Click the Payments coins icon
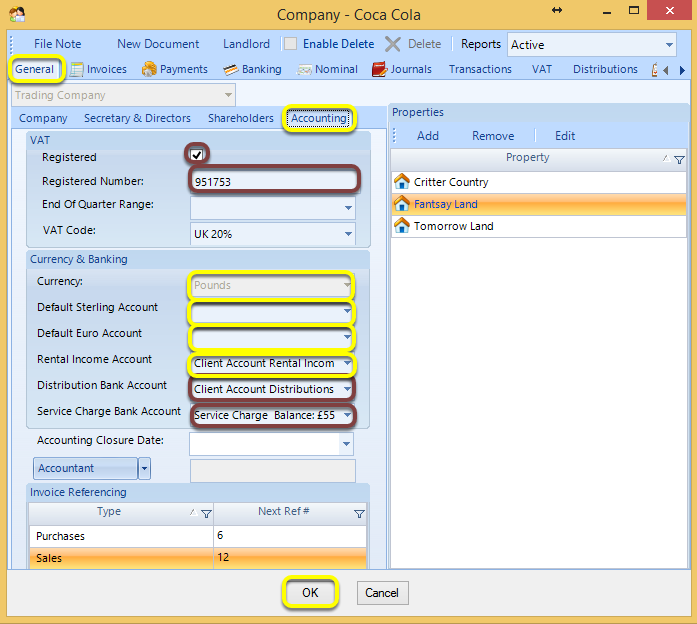The image size is (697, 624). [x=149, y=69]
